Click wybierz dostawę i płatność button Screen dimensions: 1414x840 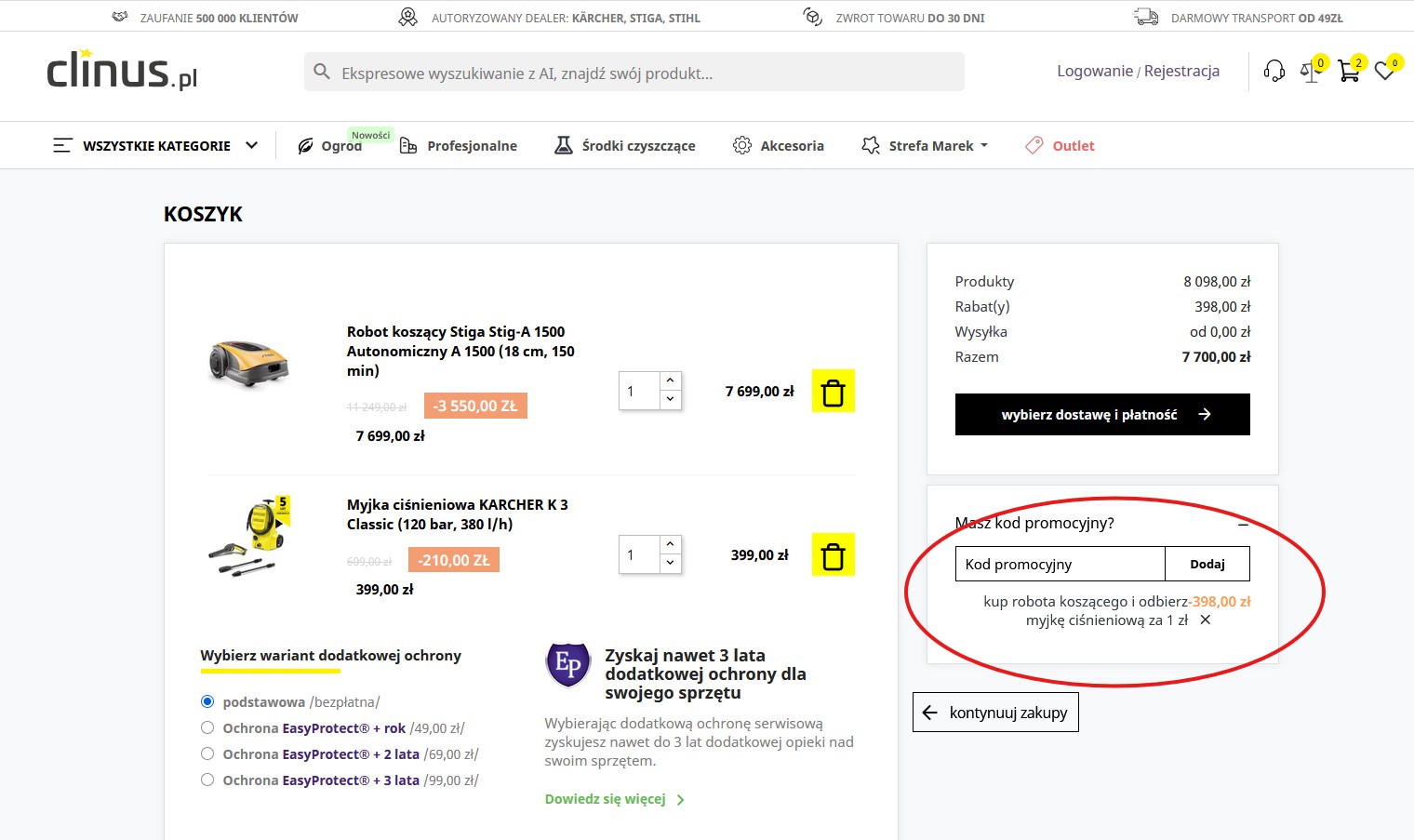[x=1102, y=414]
